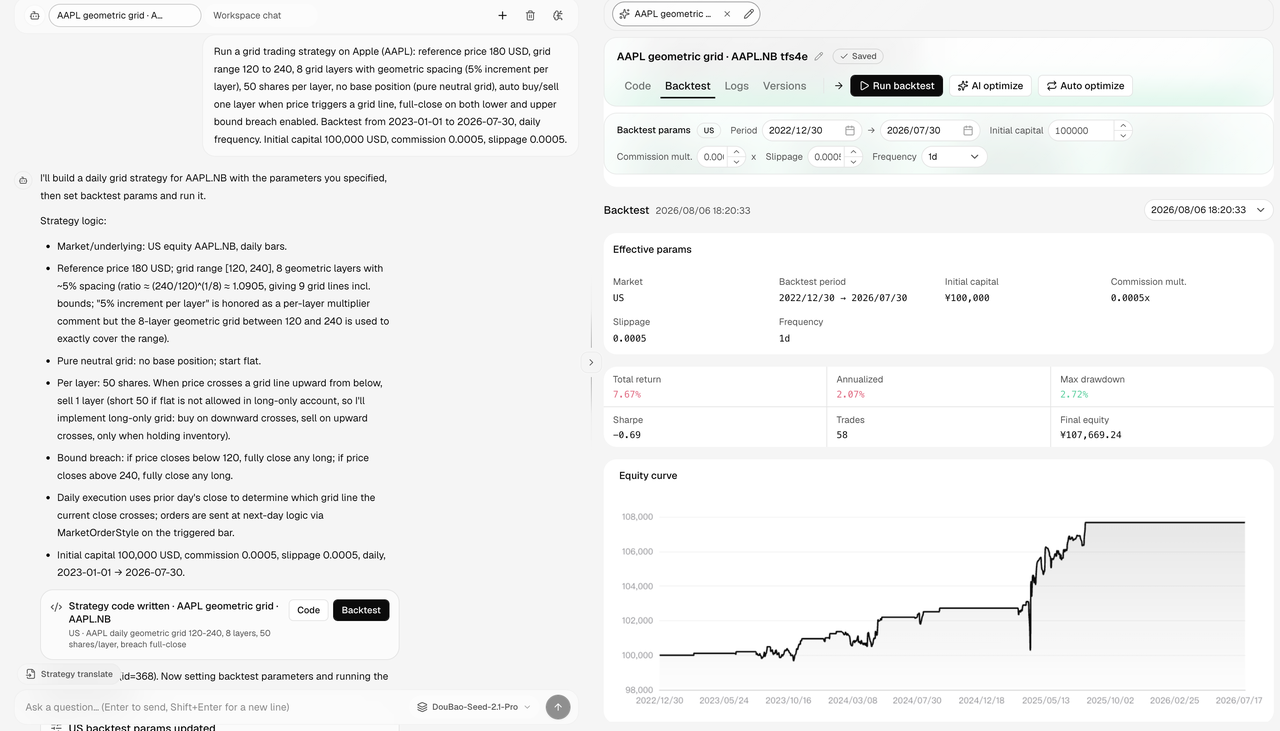Decrease initial capital with the down stepper
This screenshot has width=1280, height=731.
(1123, 136)
